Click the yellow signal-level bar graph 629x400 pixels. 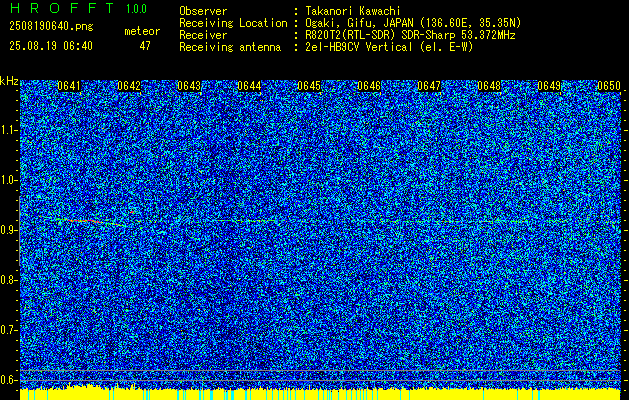pyautogui.click(x=320, y=393)
